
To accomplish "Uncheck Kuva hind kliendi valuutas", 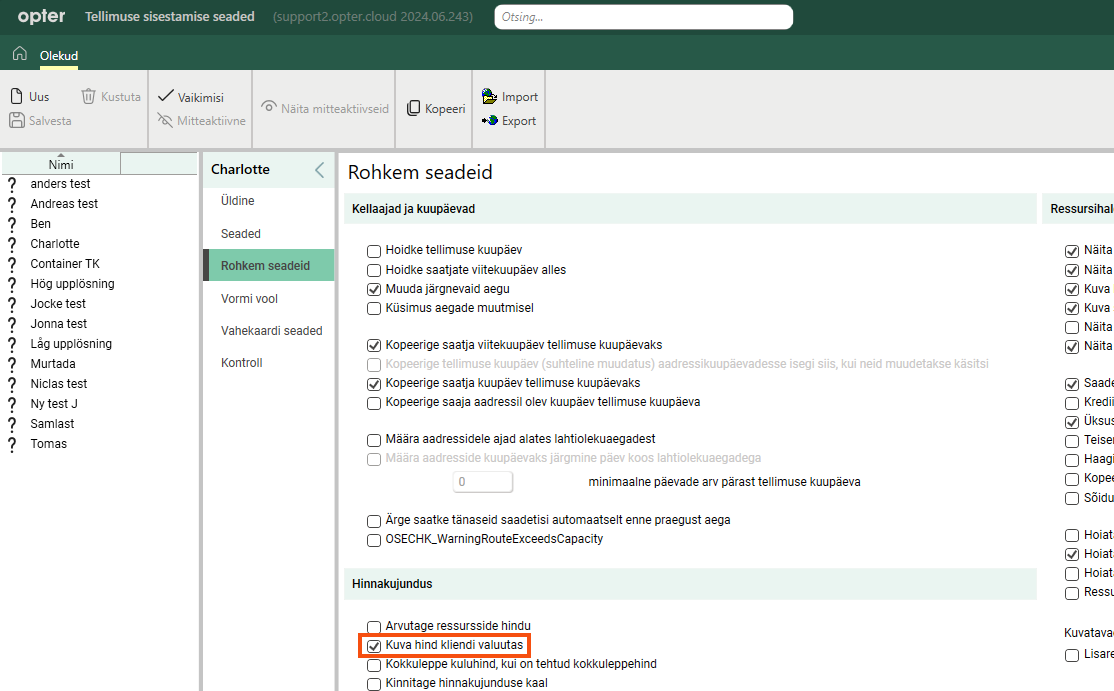I will point(374,646).
